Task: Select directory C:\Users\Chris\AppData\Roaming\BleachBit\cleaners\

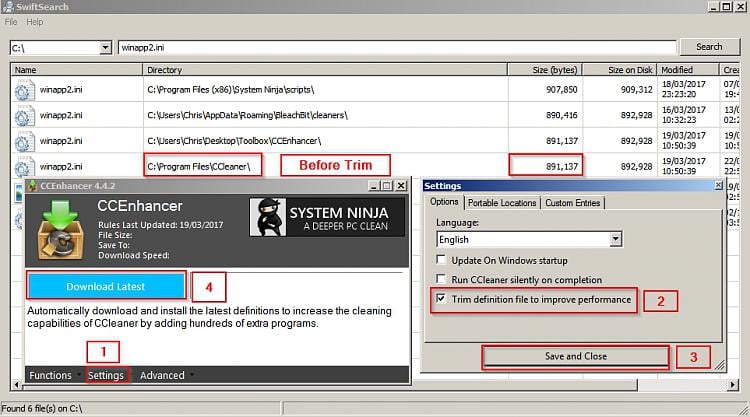Action: click(247, 115)
